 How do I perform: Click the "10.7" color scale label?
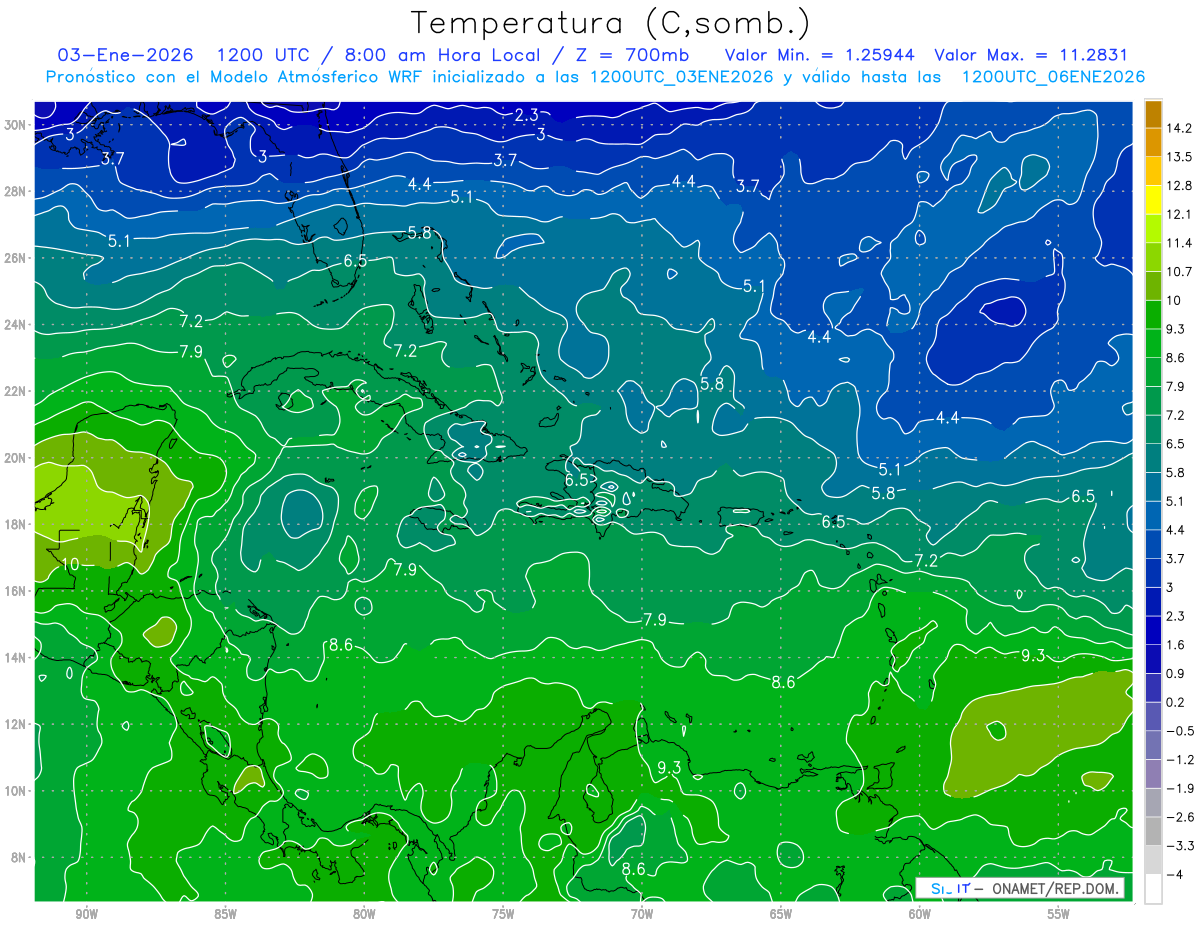click(x=1180, y=272)
